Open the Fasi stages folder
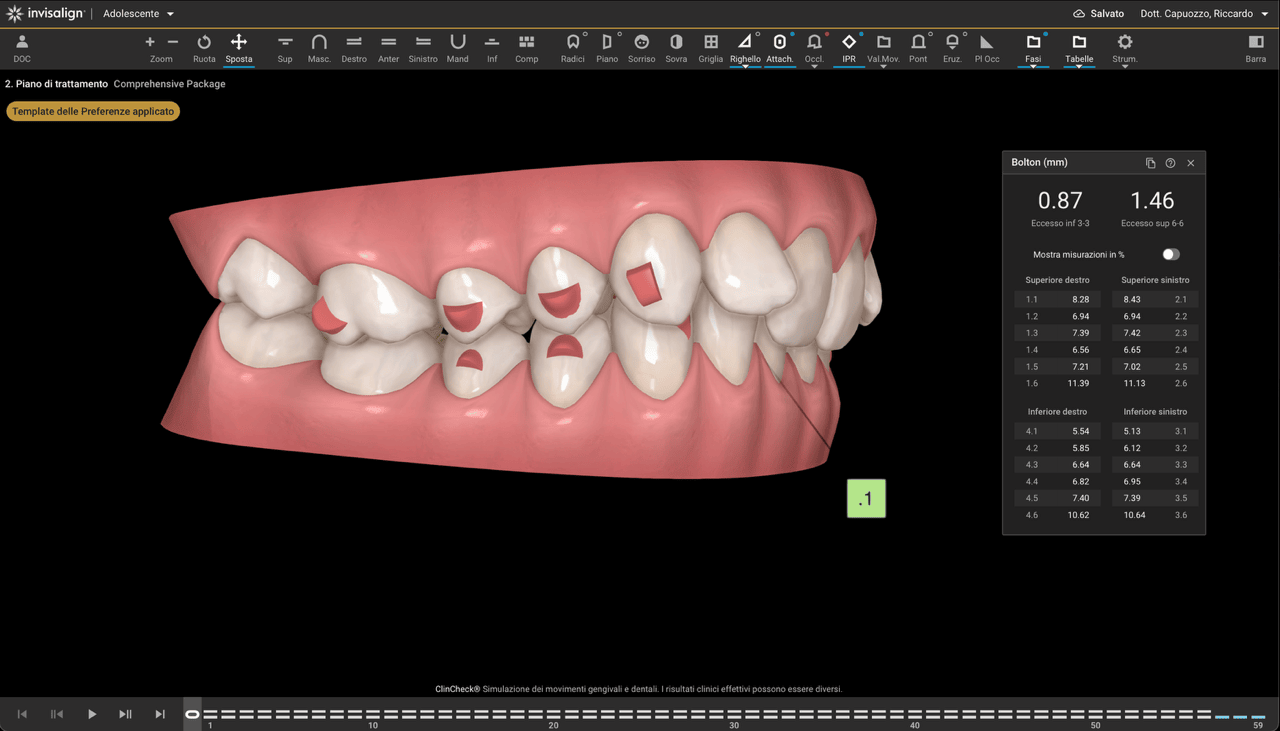The height and width of the screenshot is (731, 1280). point(1033,48)
